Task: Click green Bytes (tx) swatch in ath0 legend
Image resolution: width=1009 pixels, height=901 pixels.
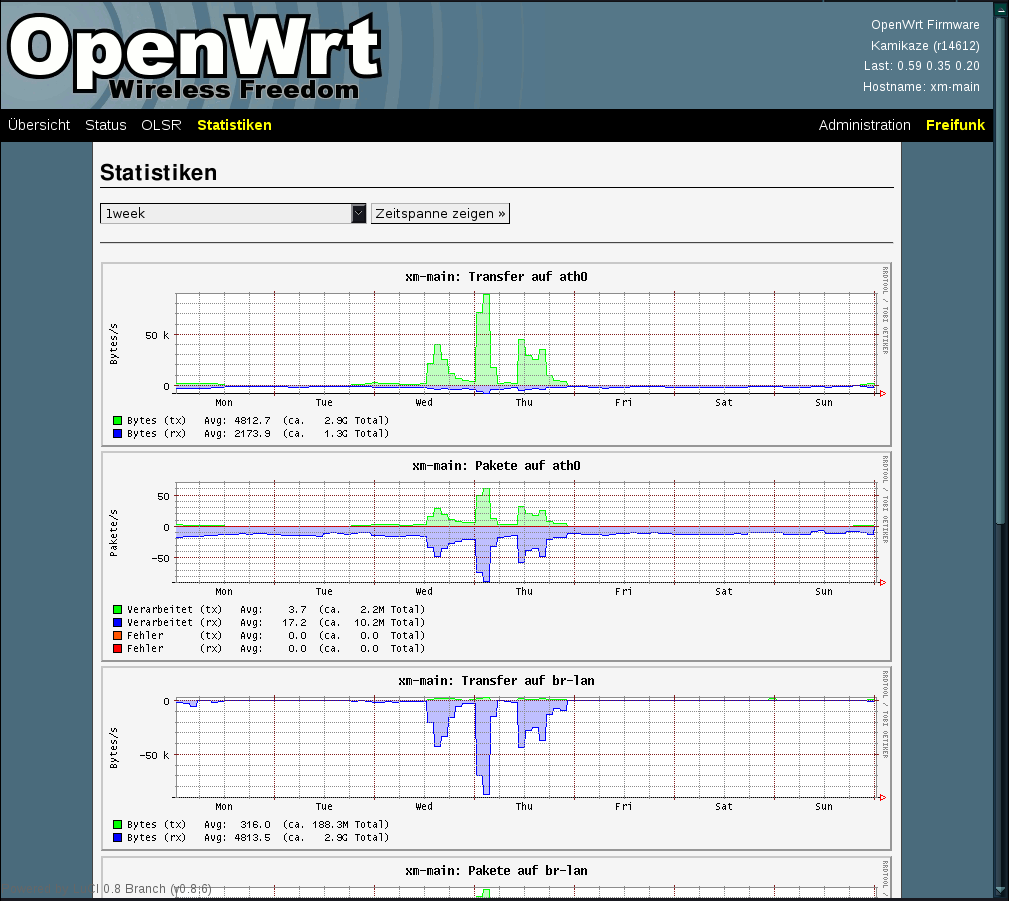Action: click(118, 421)
